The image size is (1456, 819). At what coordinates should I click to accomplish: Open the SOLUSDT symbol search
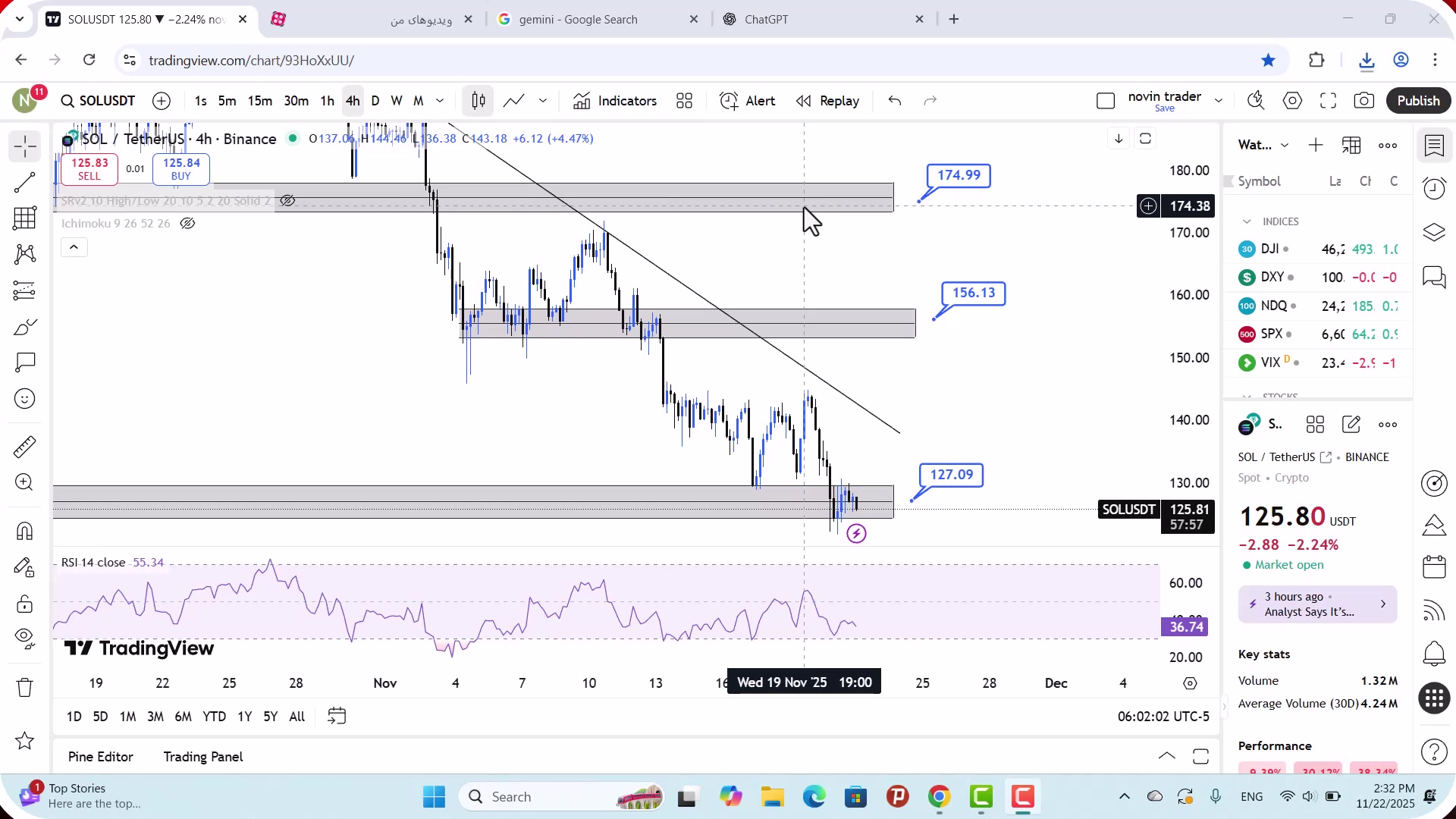[98, 101]
